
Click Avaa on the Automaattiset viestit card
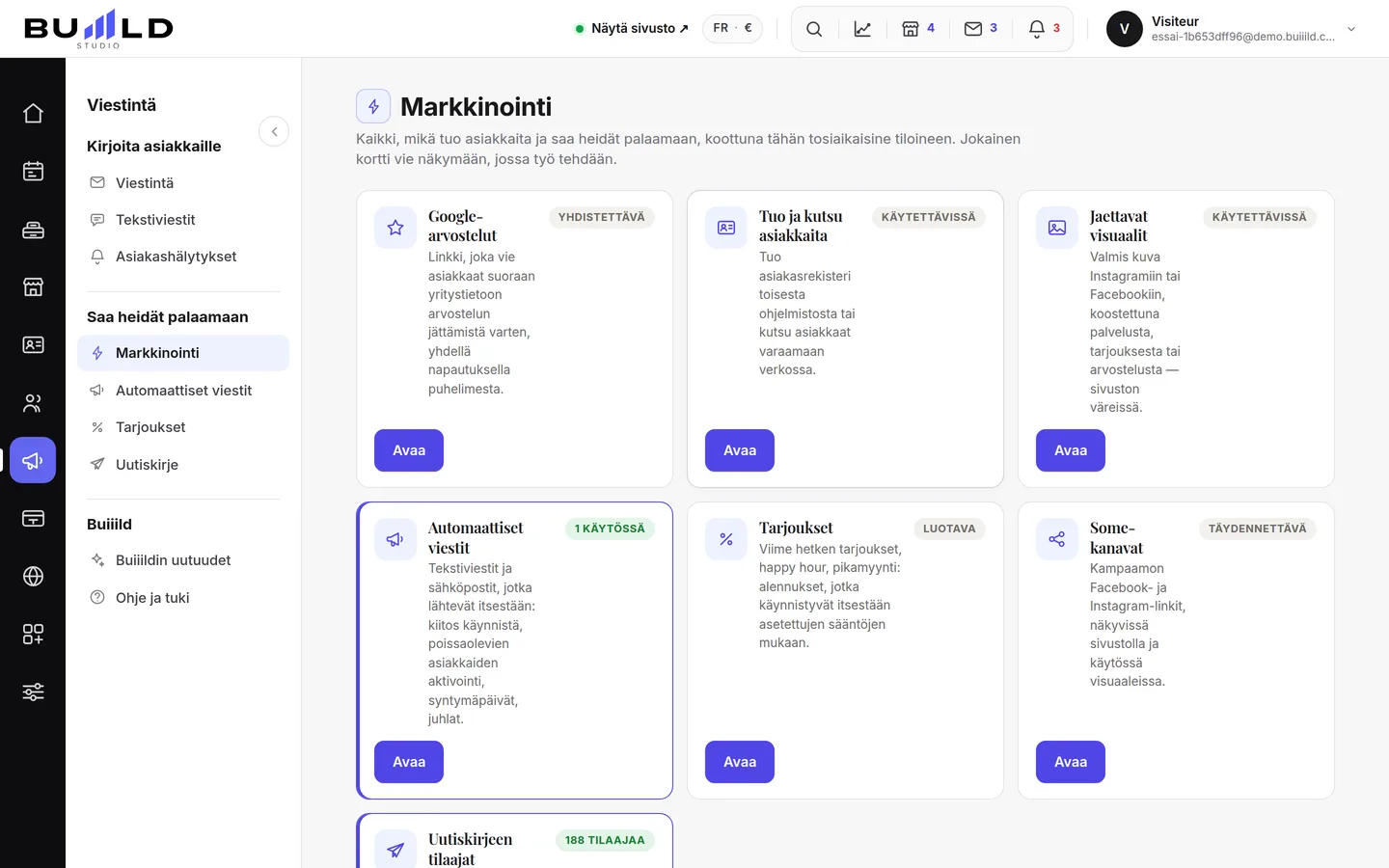point(409,762)
